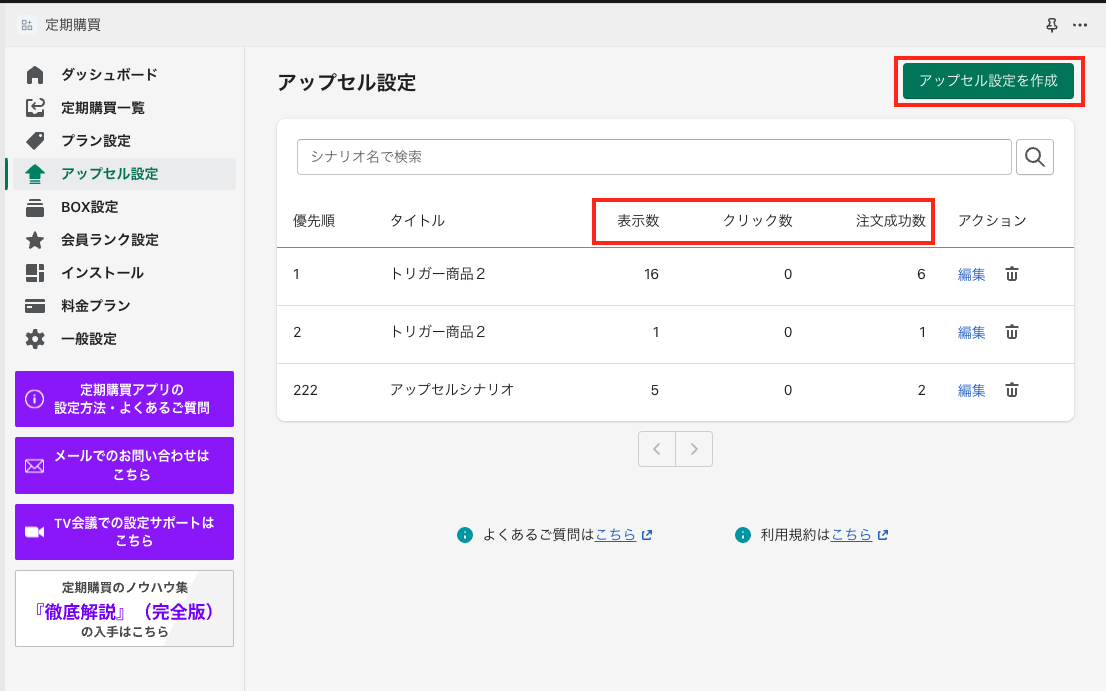
Task: Click the 会員ランク設定 star icon
Action: point(35,240)
